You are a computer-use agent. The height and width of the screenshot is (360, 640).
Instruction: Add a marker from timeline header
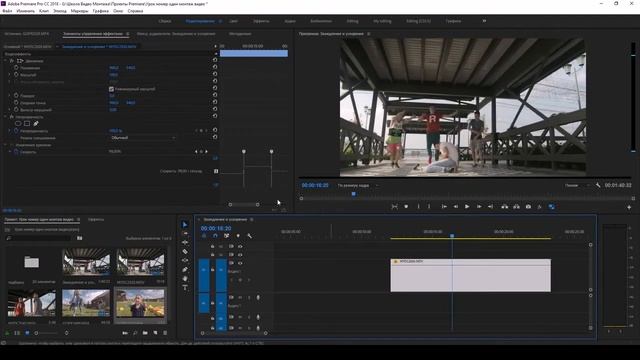click(238, 236)
